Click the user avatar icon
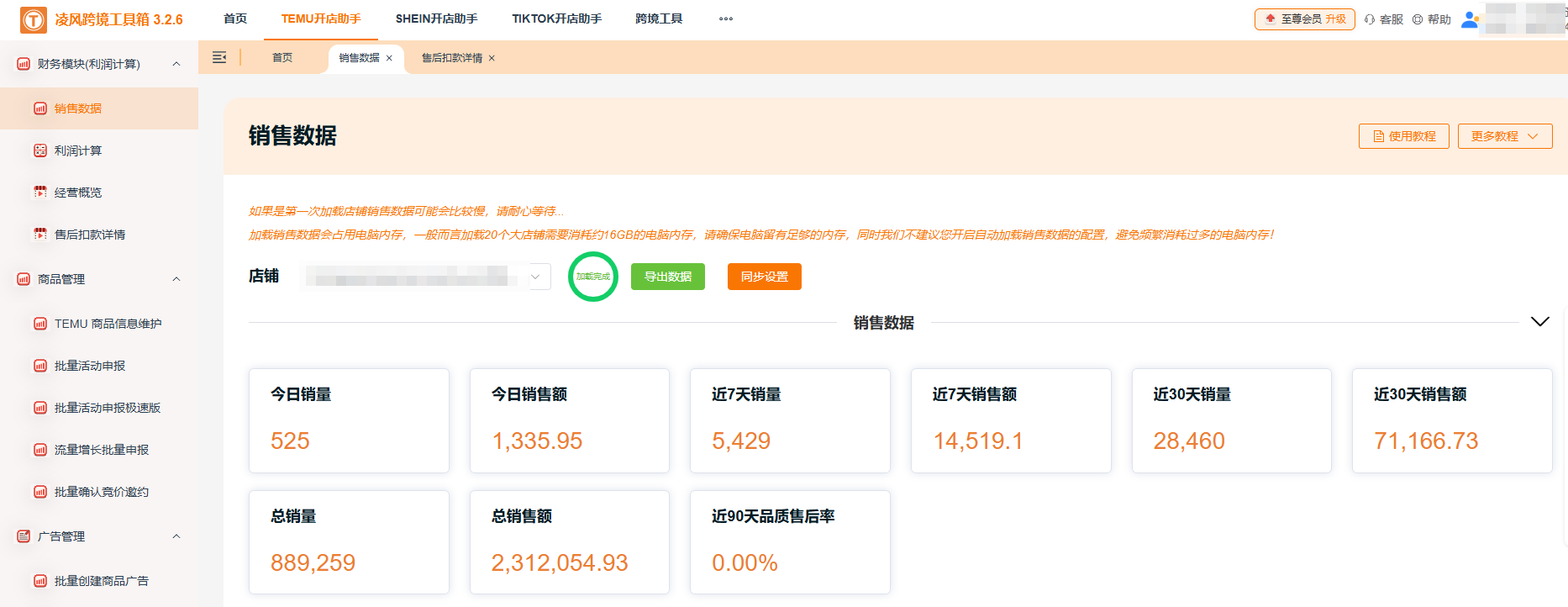The width and height of the screenshot is (1568, 607). [x=1470, y=19]
